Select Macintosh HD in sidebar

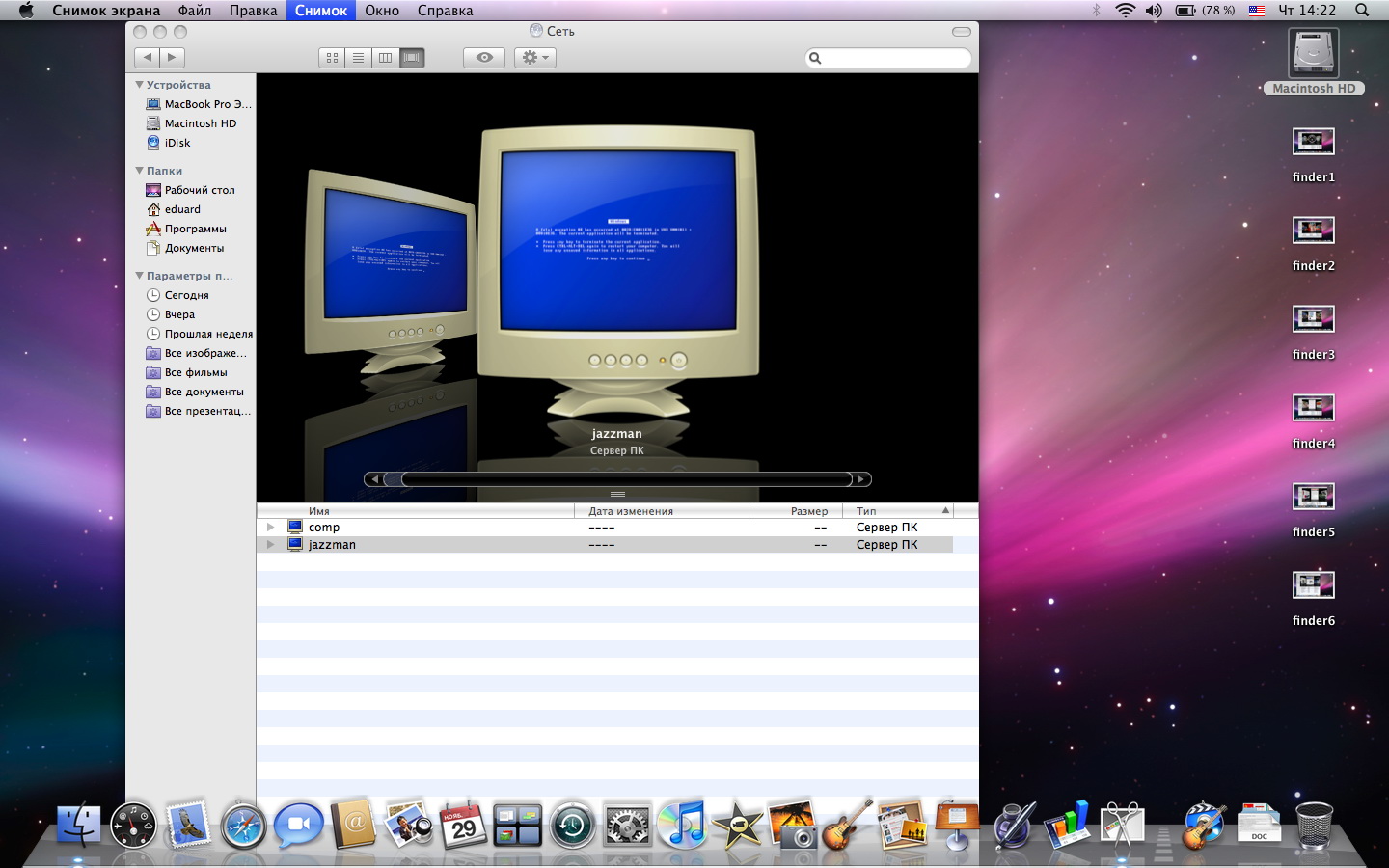click(191, 123)
